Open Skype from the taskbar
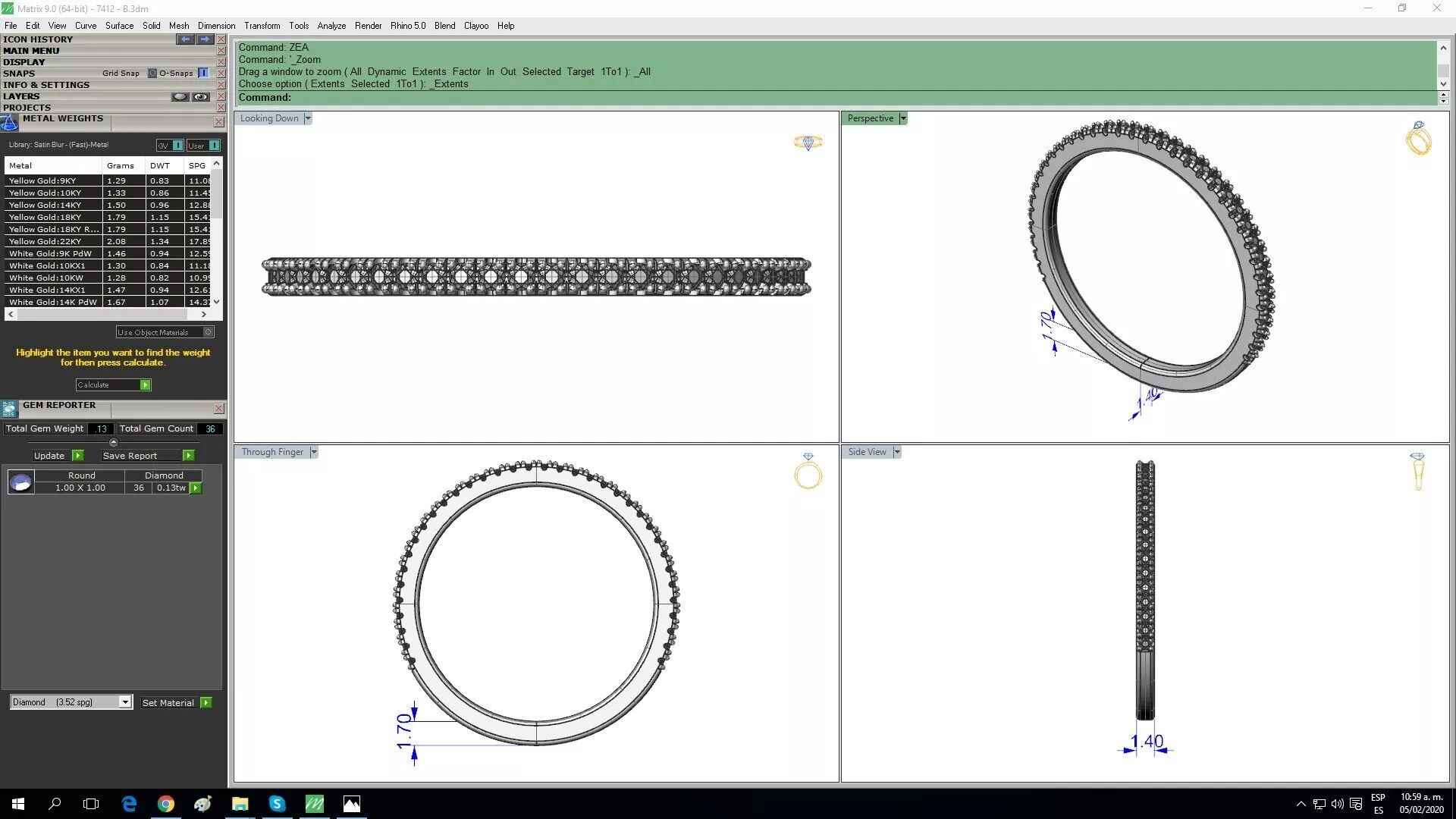Screen dimensions: 1456x819 point(277,804)
